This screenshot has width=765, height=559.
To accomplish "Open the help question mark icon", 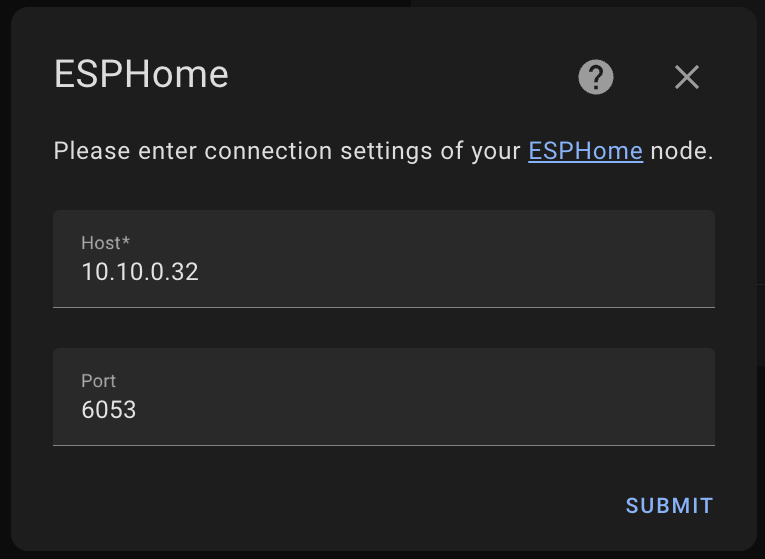I will click(596, 77).
